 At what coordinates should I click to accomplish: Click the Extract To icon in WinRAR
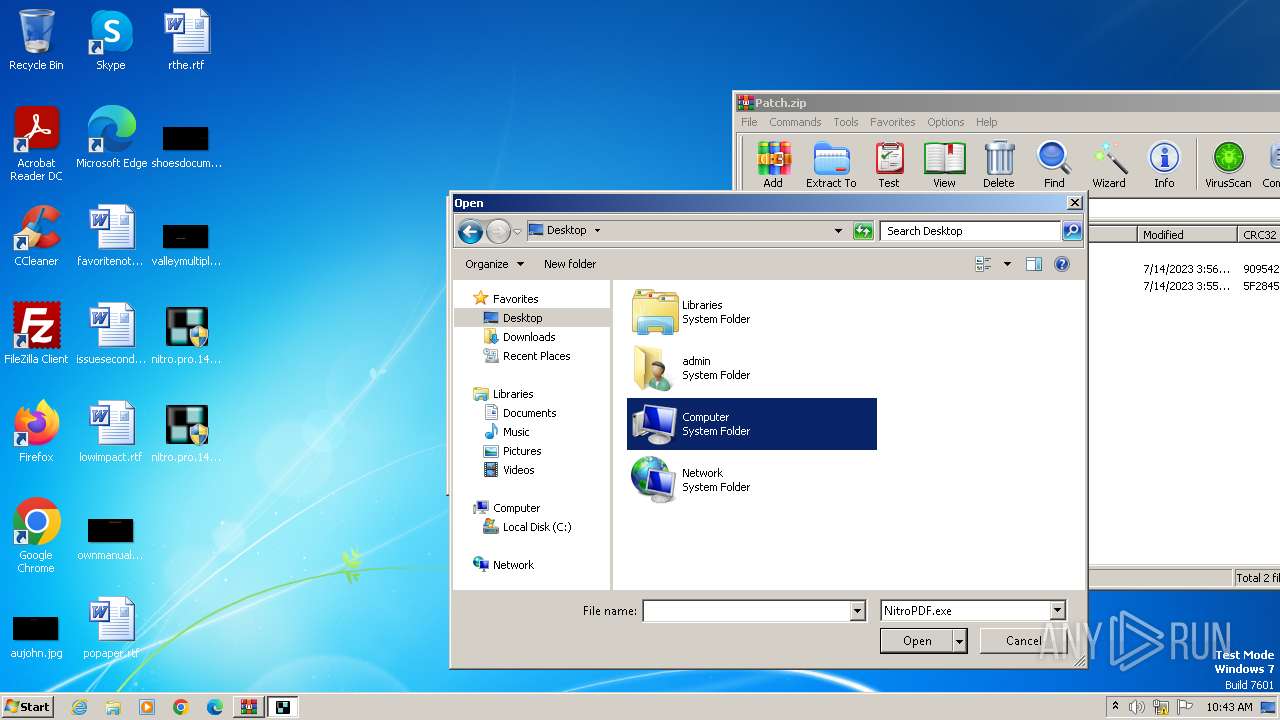point(831,164)
